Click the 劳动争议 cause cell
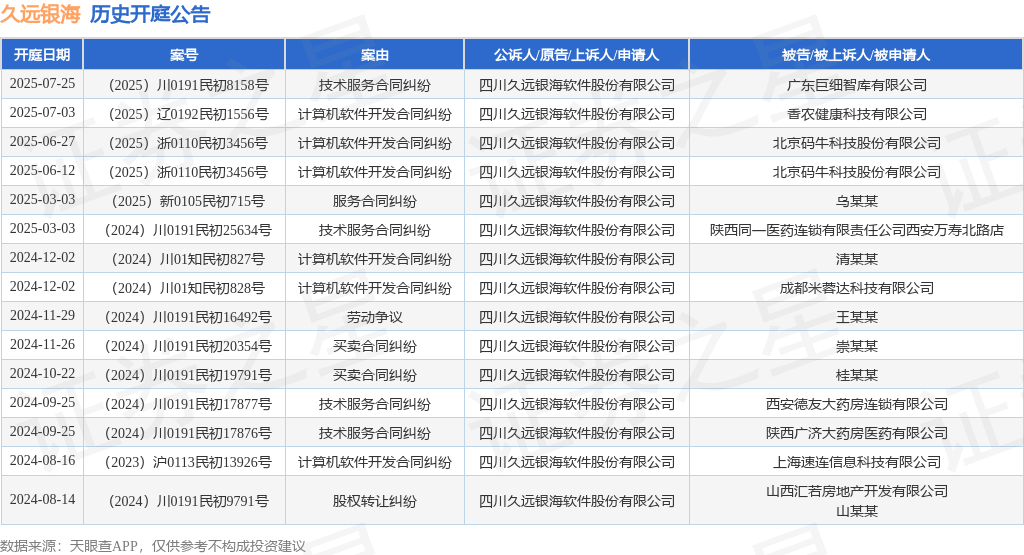 (374, 317)
